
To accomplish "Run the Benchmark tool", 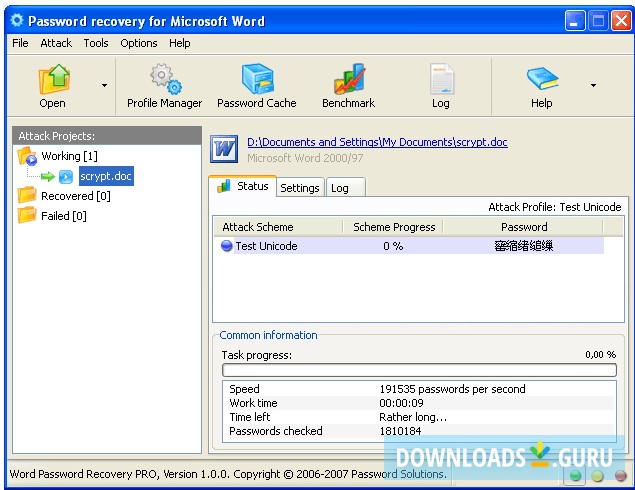I will click(349, 86).
